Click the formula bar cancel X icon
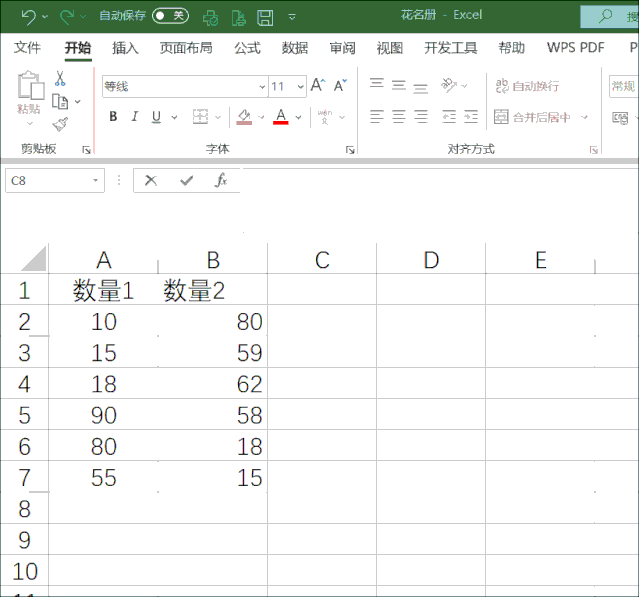 point(151,181)
